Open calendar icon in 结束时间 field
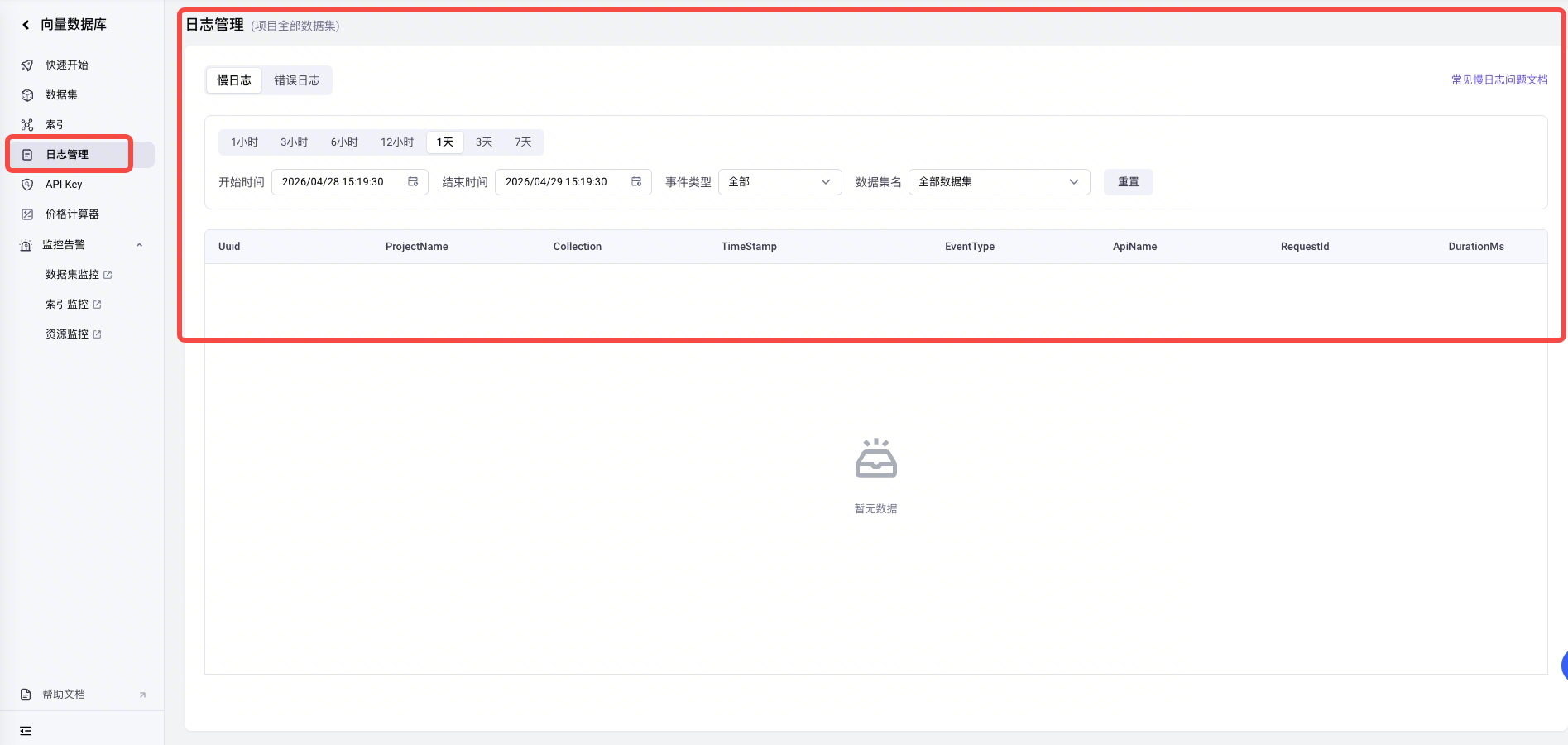The width and height of the screenshot is (1568, 745). tap(636, 182)
